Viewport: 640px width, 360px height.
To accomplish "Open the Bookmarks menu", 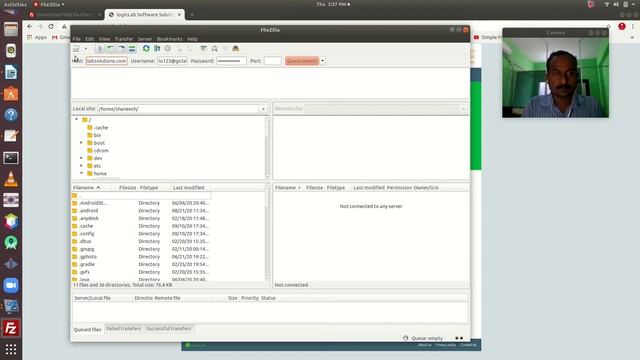I will coord(169,39).
